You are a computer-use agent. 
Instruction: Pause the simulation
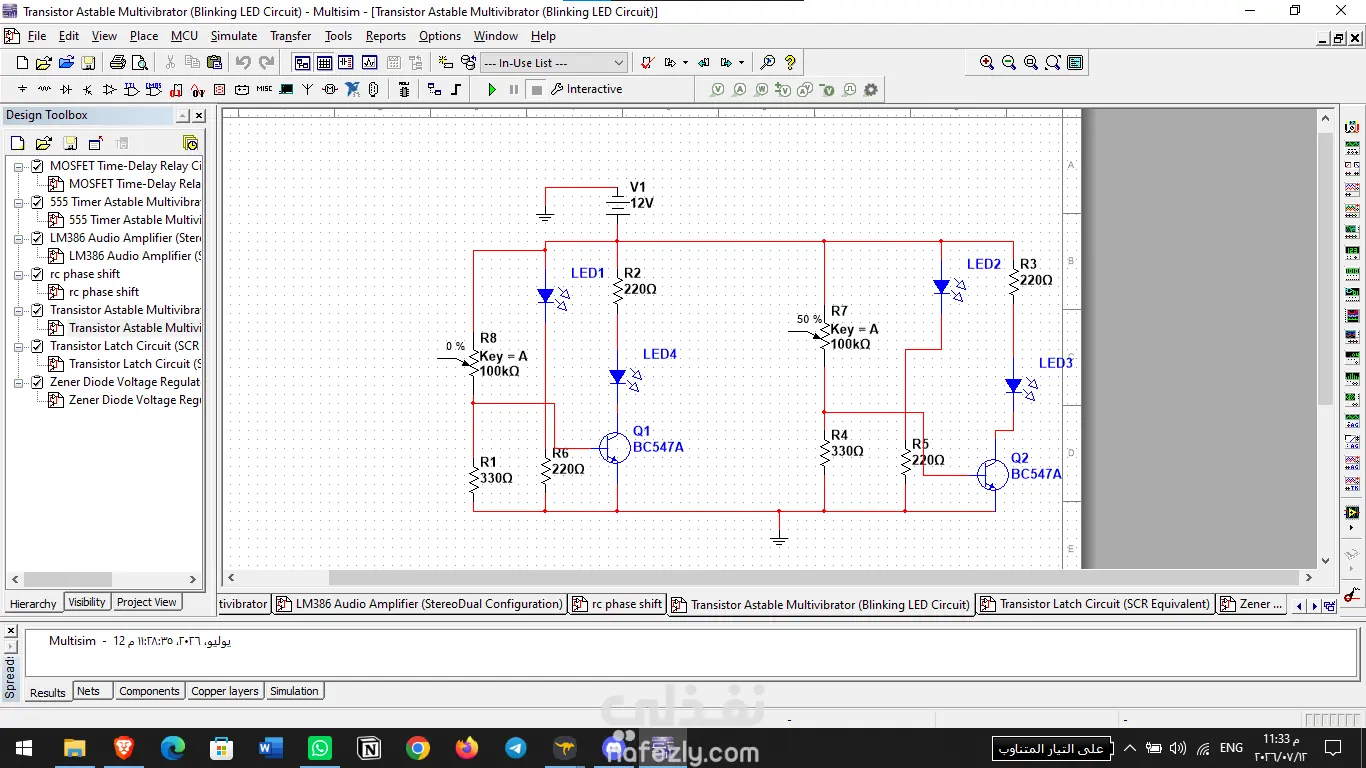pos(514,89)
